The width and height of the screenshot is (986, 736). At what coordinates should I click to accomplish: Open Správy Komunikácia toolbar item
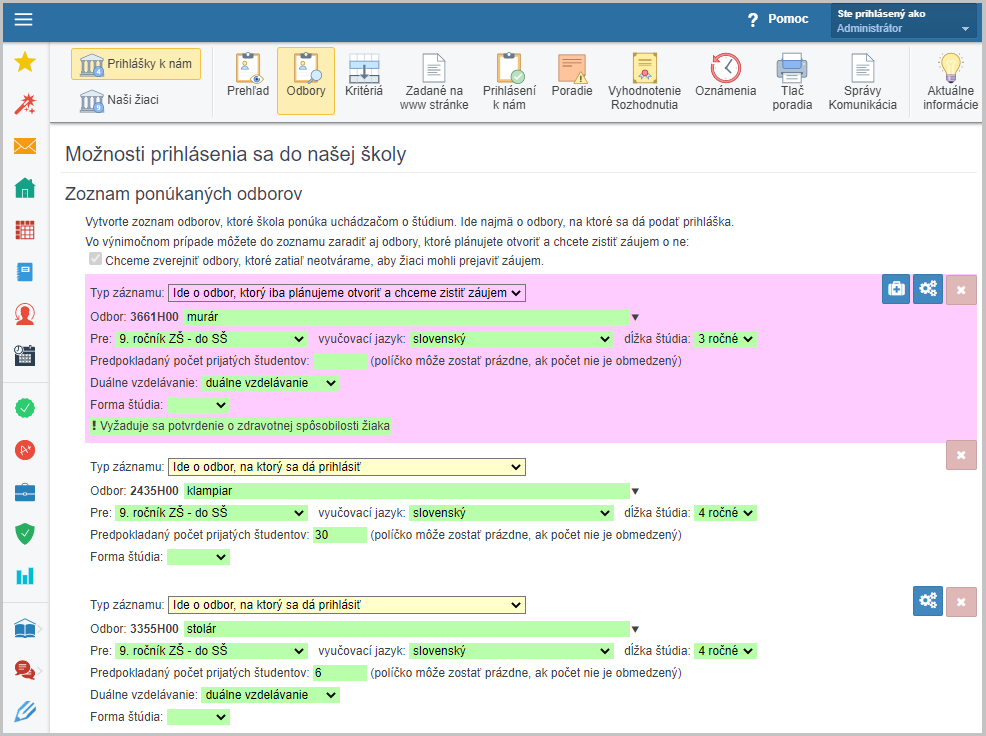[862, 82]
